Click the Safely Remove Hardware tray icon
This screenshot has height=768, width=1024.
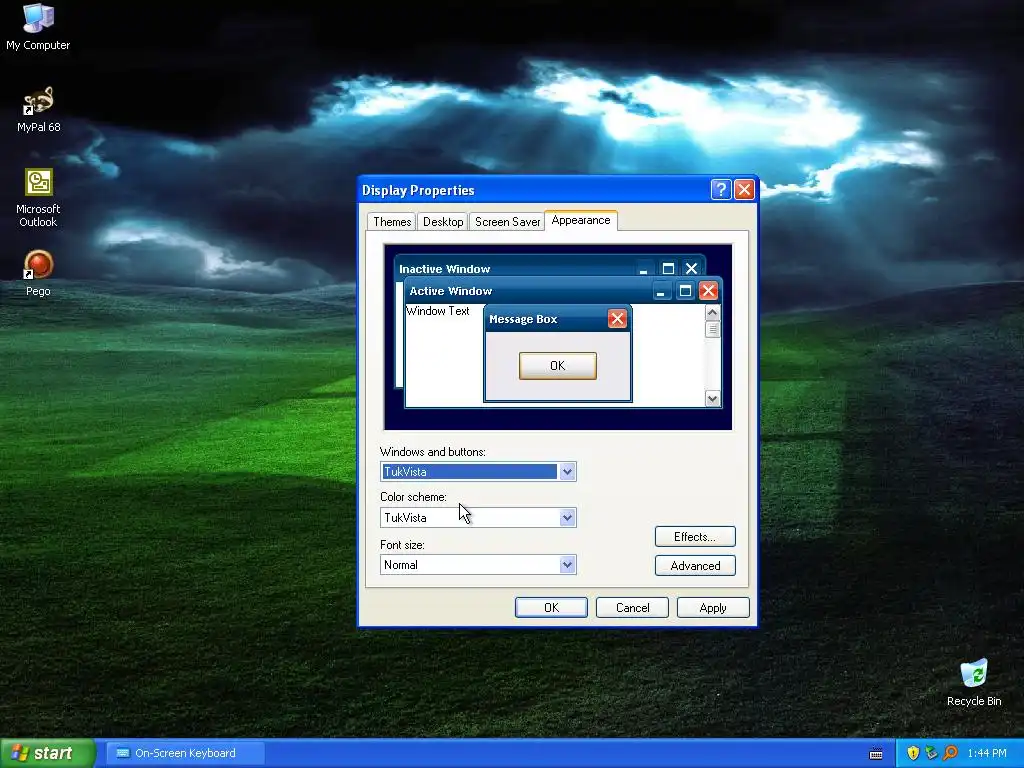coord(931,753)
